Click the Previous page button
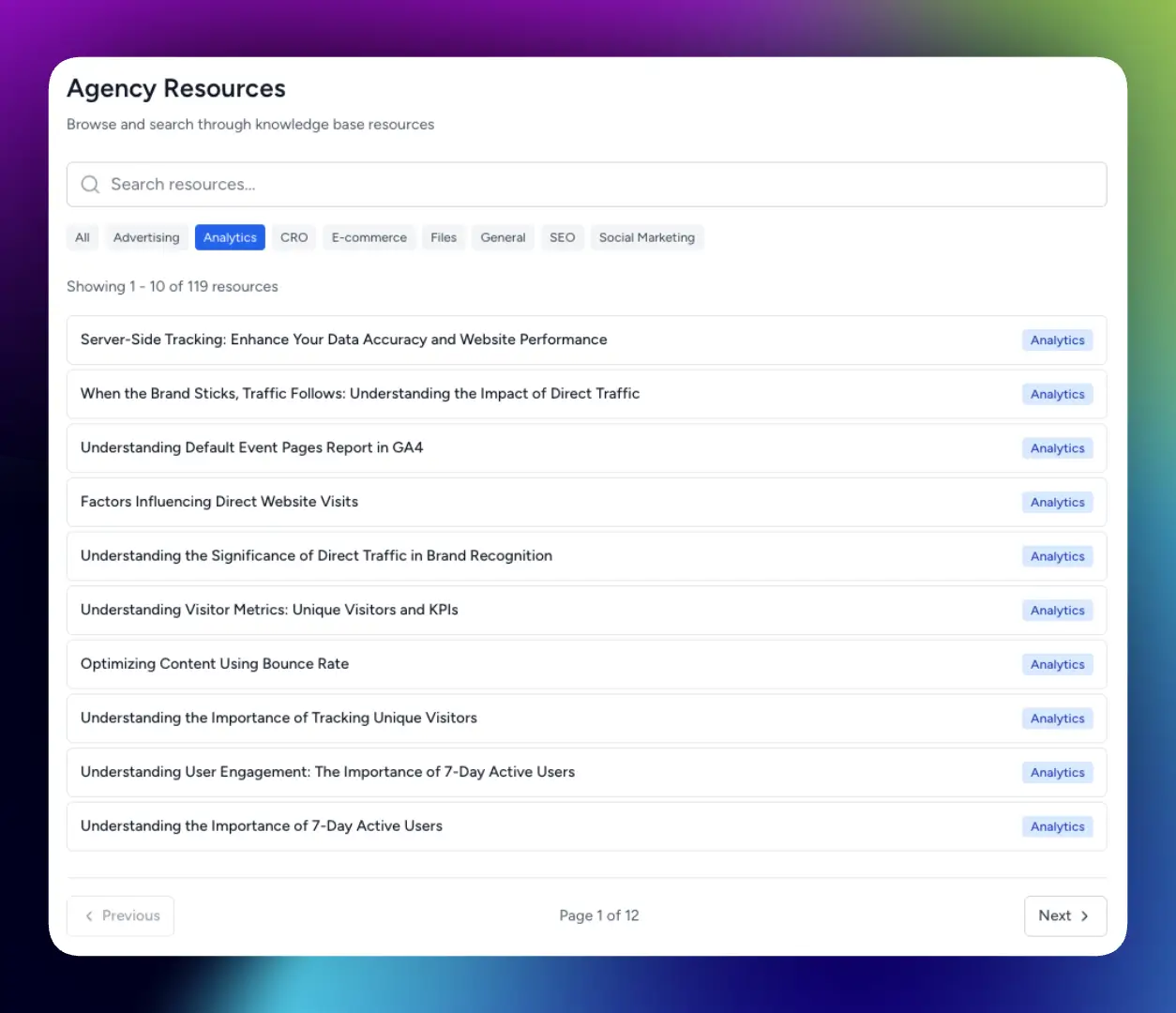Screen dimensions: 1176x1013 (x=120, y=915)
